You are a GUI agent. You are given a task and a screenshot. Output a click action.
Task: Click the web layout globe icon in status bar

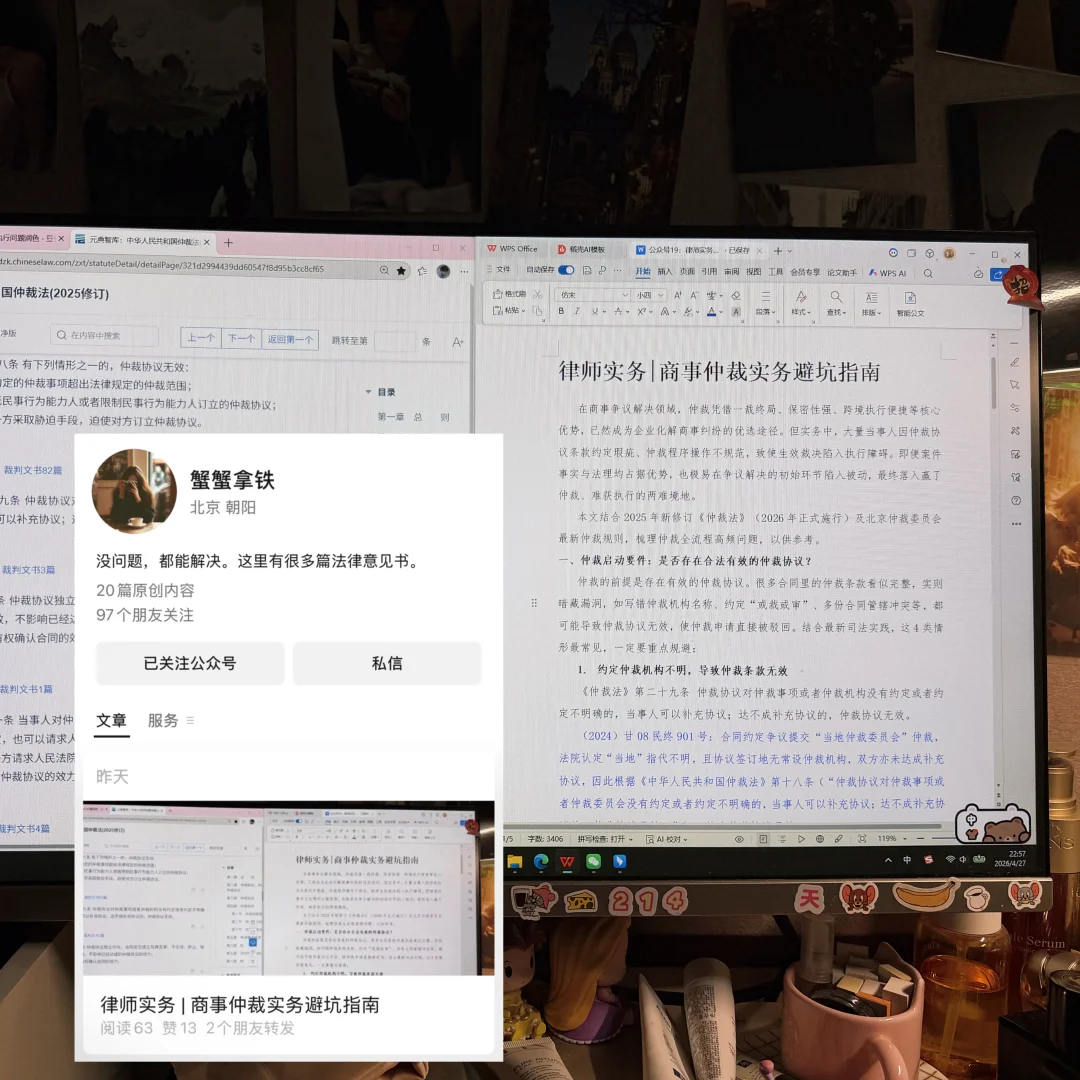tap(820, 839)
